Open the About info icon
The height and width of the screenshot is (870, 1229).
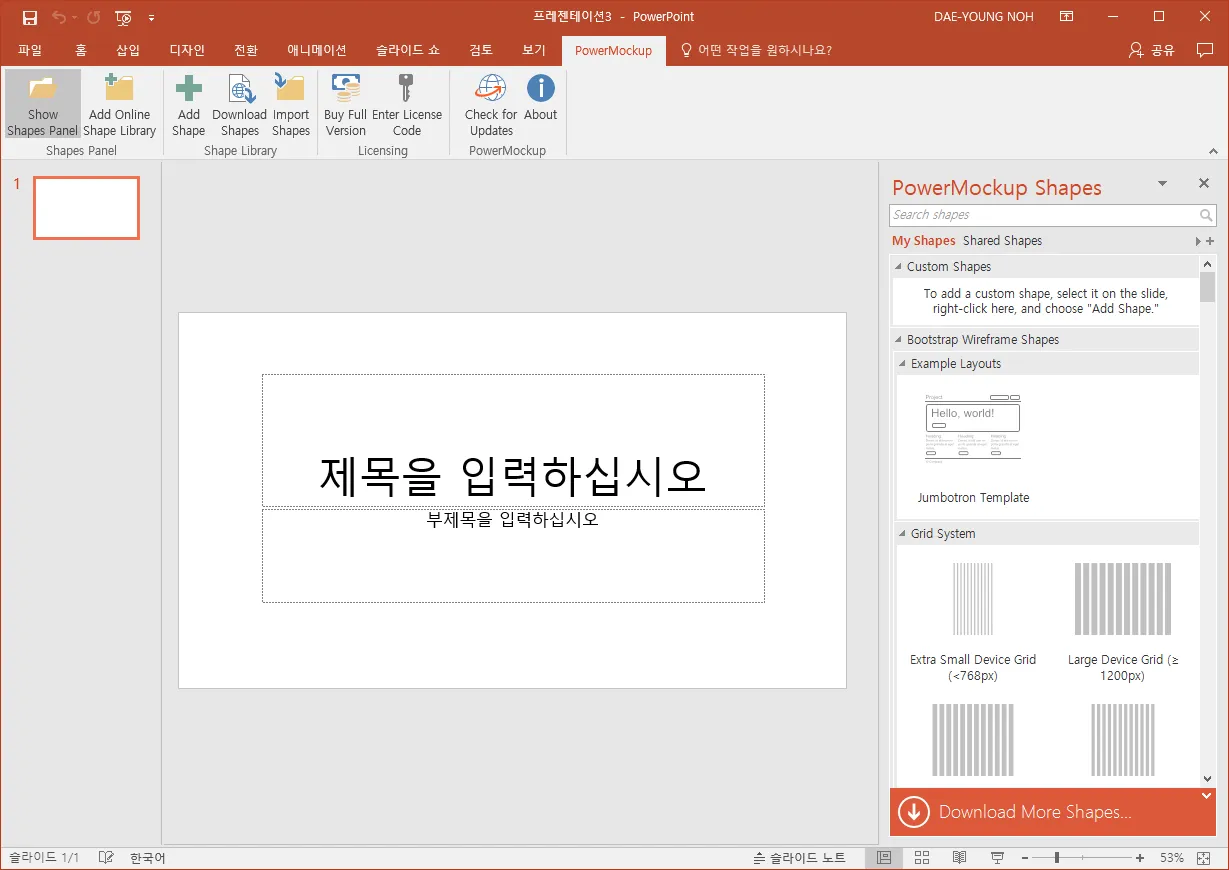[540, 89]
